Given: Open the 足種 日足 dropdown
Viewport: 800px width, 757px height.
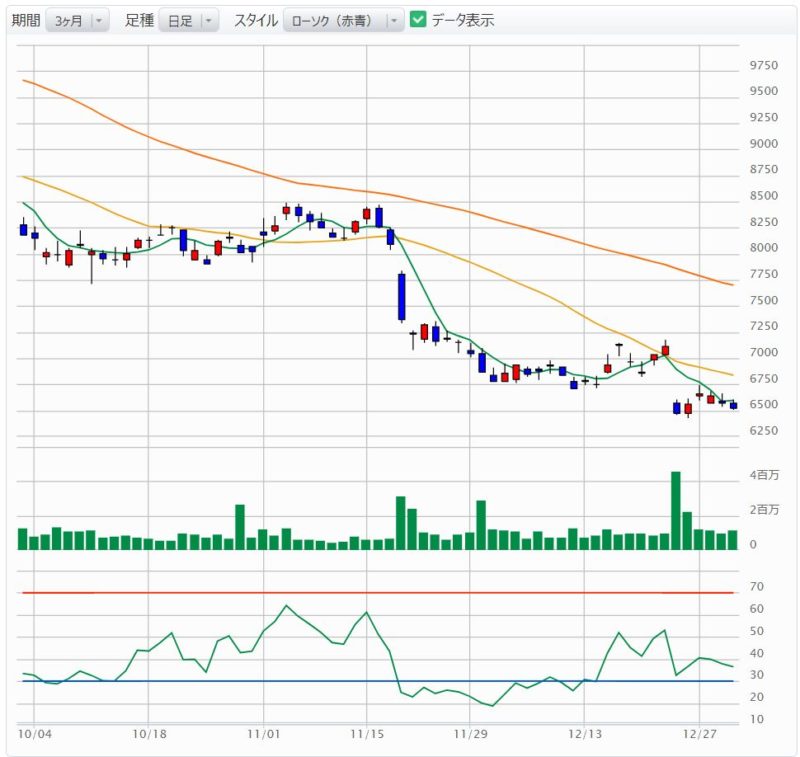Looking at the screenshot, I should click(188, 20).
